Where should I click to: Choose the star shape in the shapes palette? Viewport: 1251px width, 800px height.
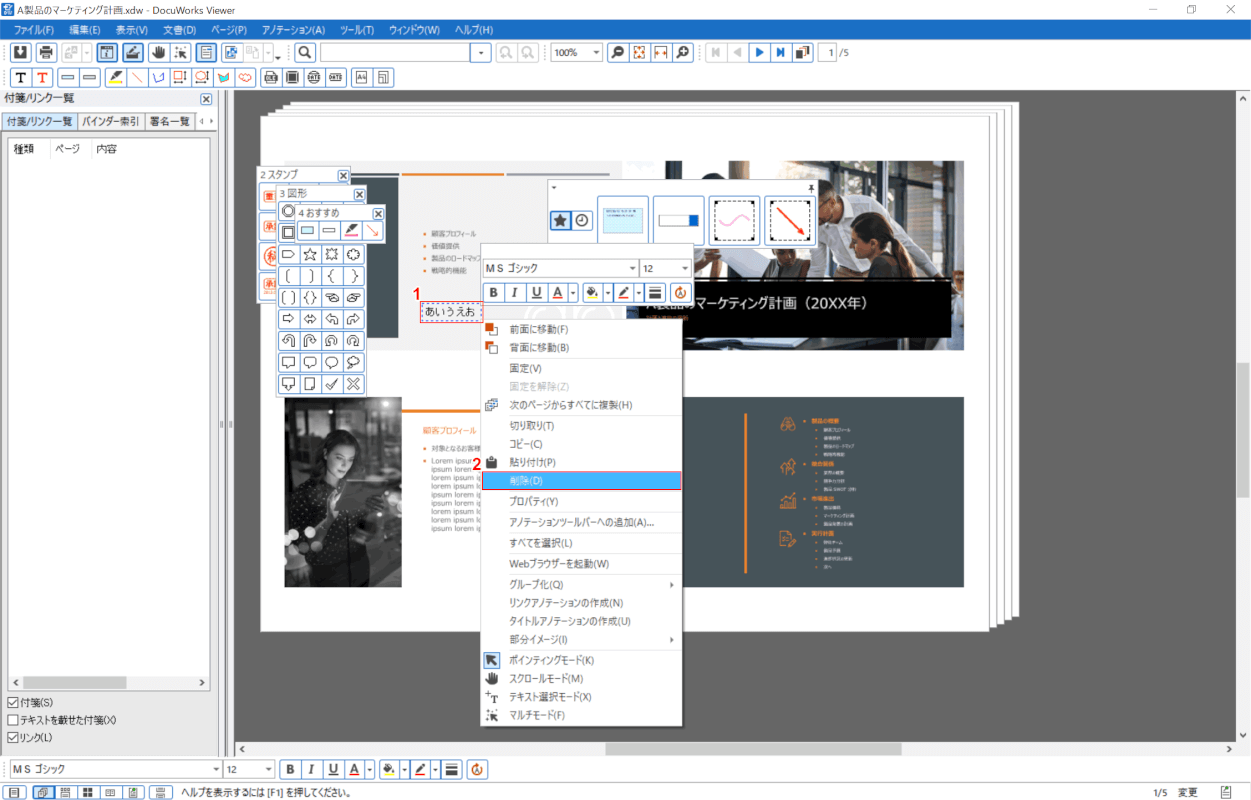pyautogui.click(x=310, y=255)
